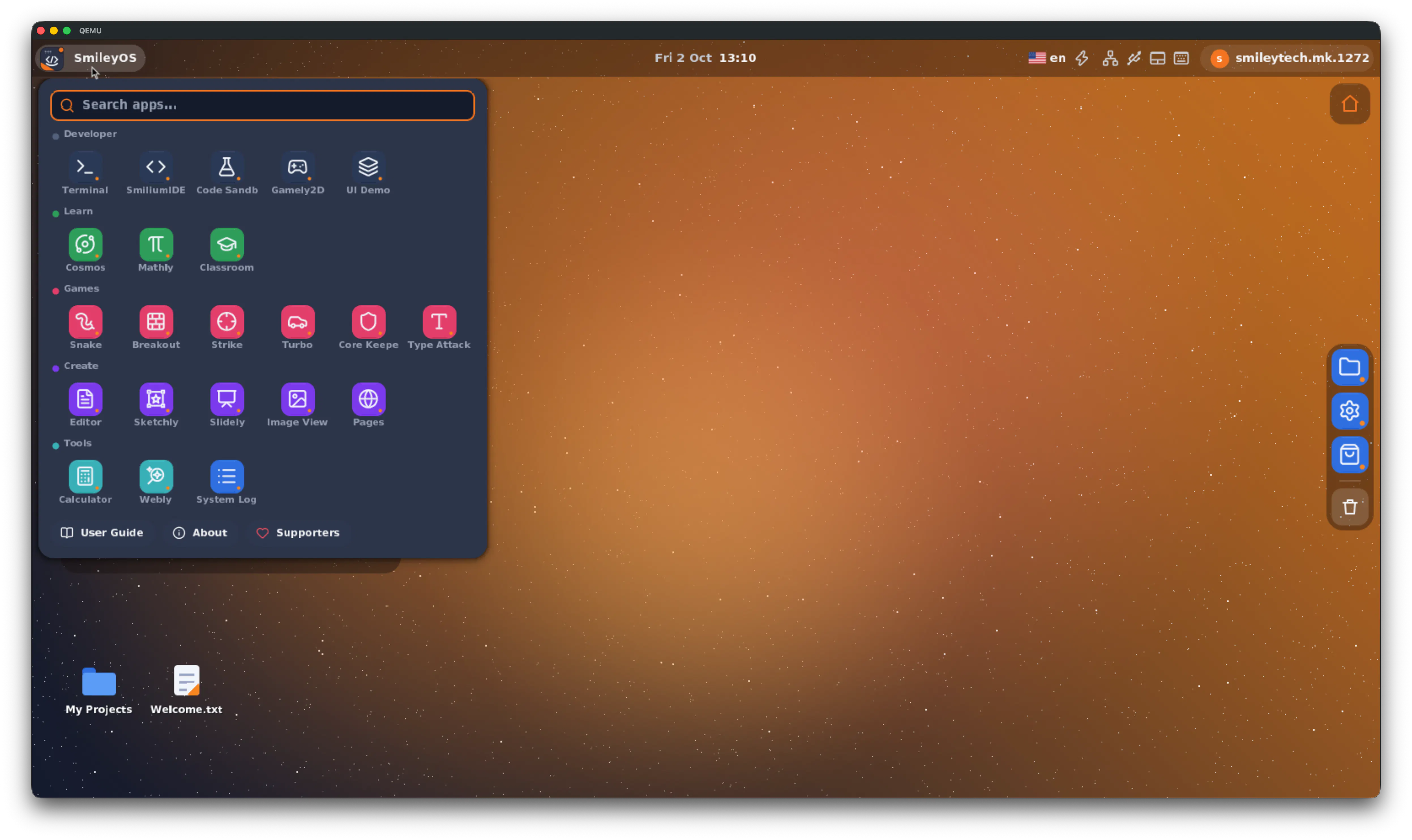Open the User Guide link

[102, 533]
